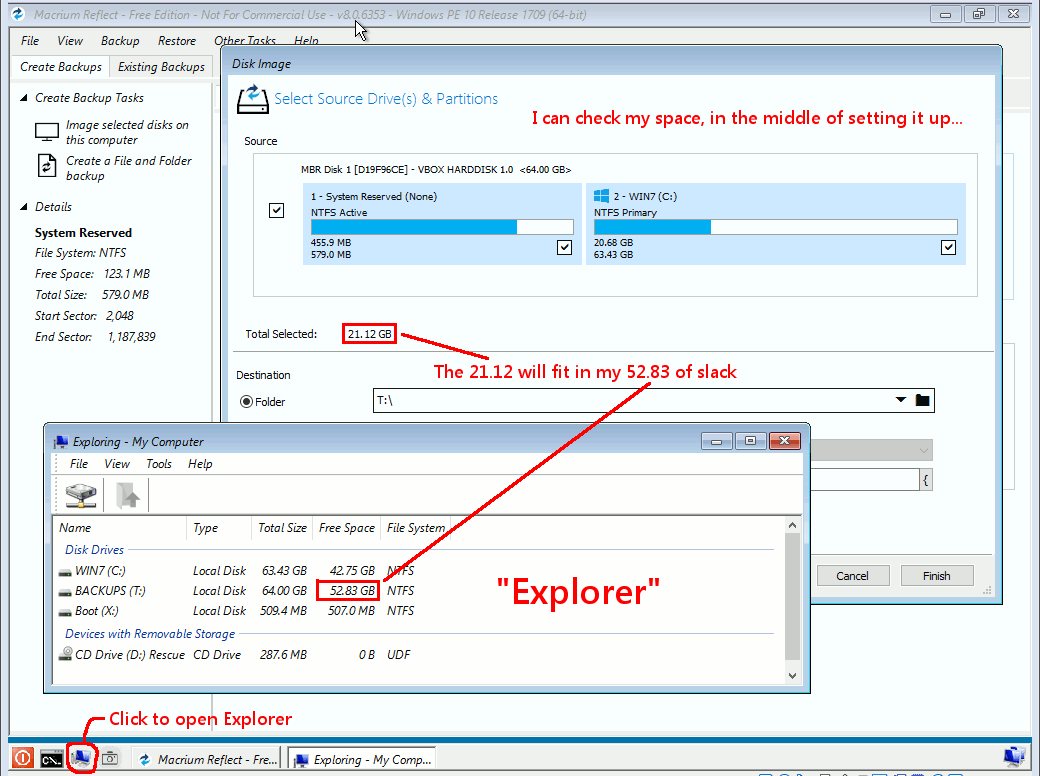Click the Finish button
This screenshot has width=1040, height=776.
pos(937,576)
